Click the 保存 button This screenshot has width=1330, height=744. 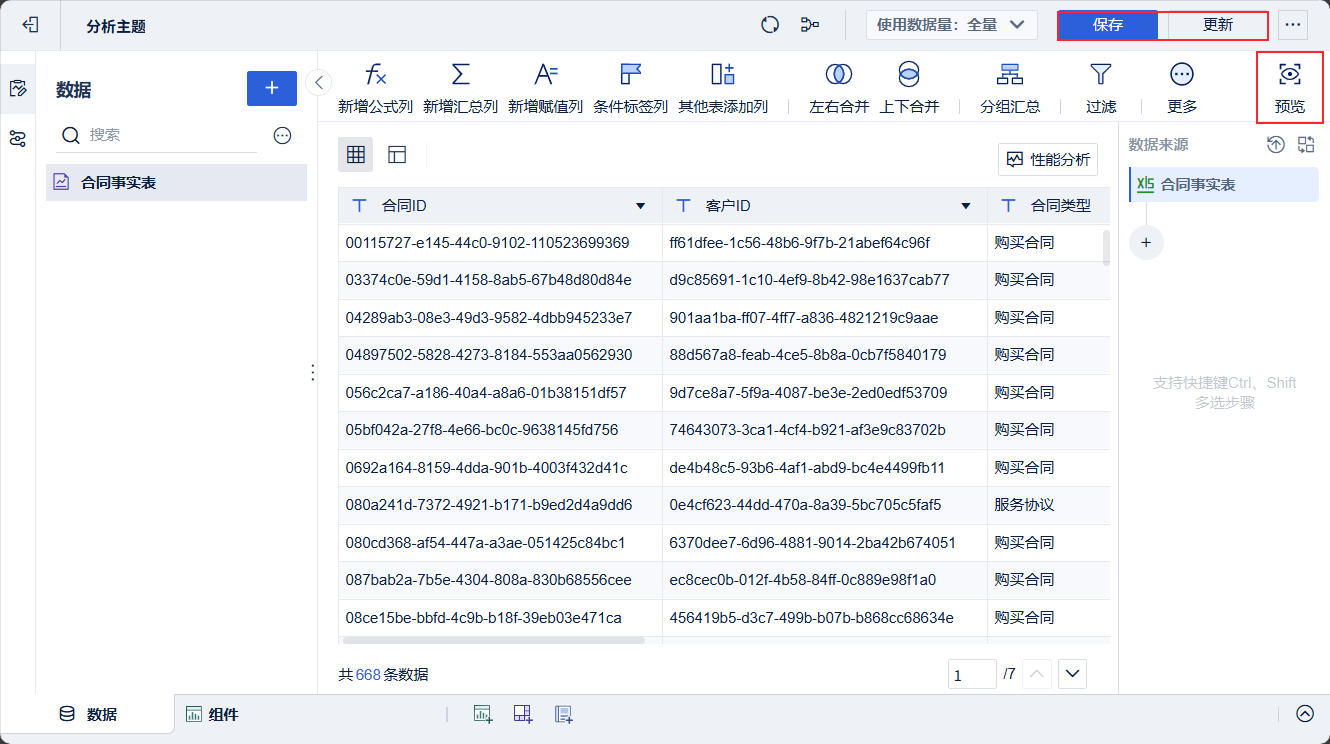[1108, 25]
